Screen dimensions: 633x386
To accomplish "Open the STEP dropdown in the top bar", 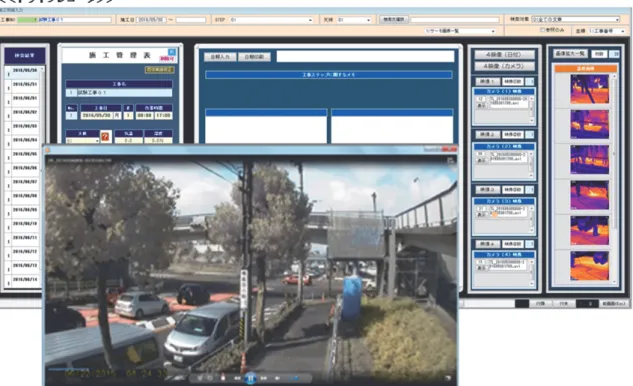I will [271, 20].
